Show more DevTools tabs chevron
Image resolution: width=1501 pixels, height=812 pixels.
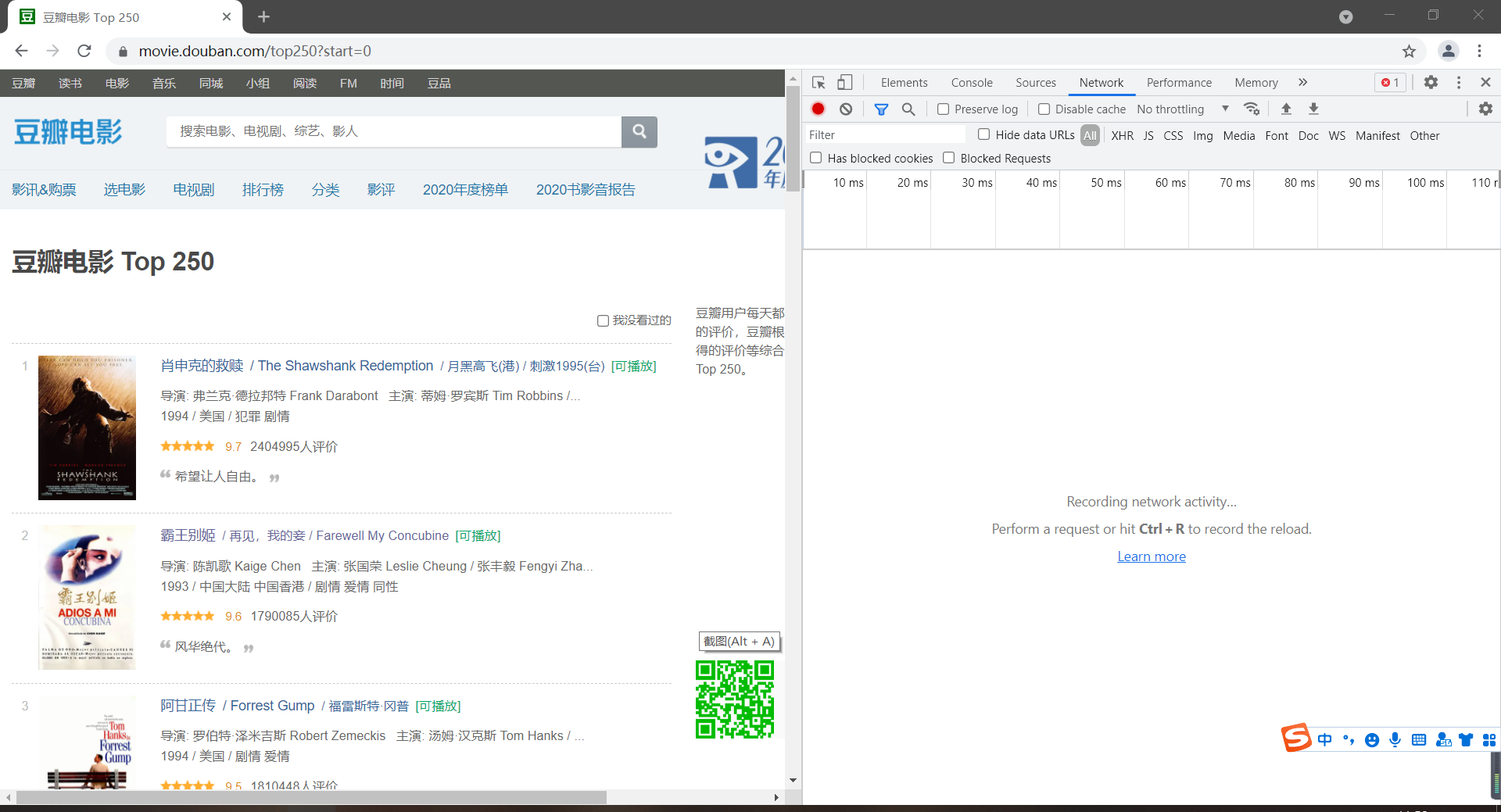pyautogui.click(x=1302, y=82)
